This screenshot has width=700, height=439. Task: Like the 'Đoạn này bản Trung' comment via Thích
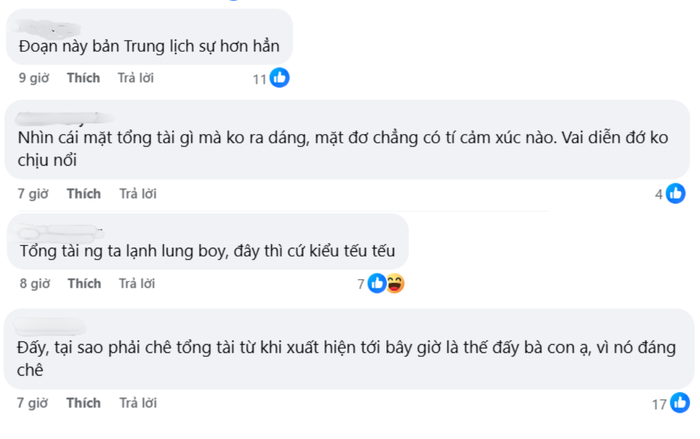pos(84,77)
